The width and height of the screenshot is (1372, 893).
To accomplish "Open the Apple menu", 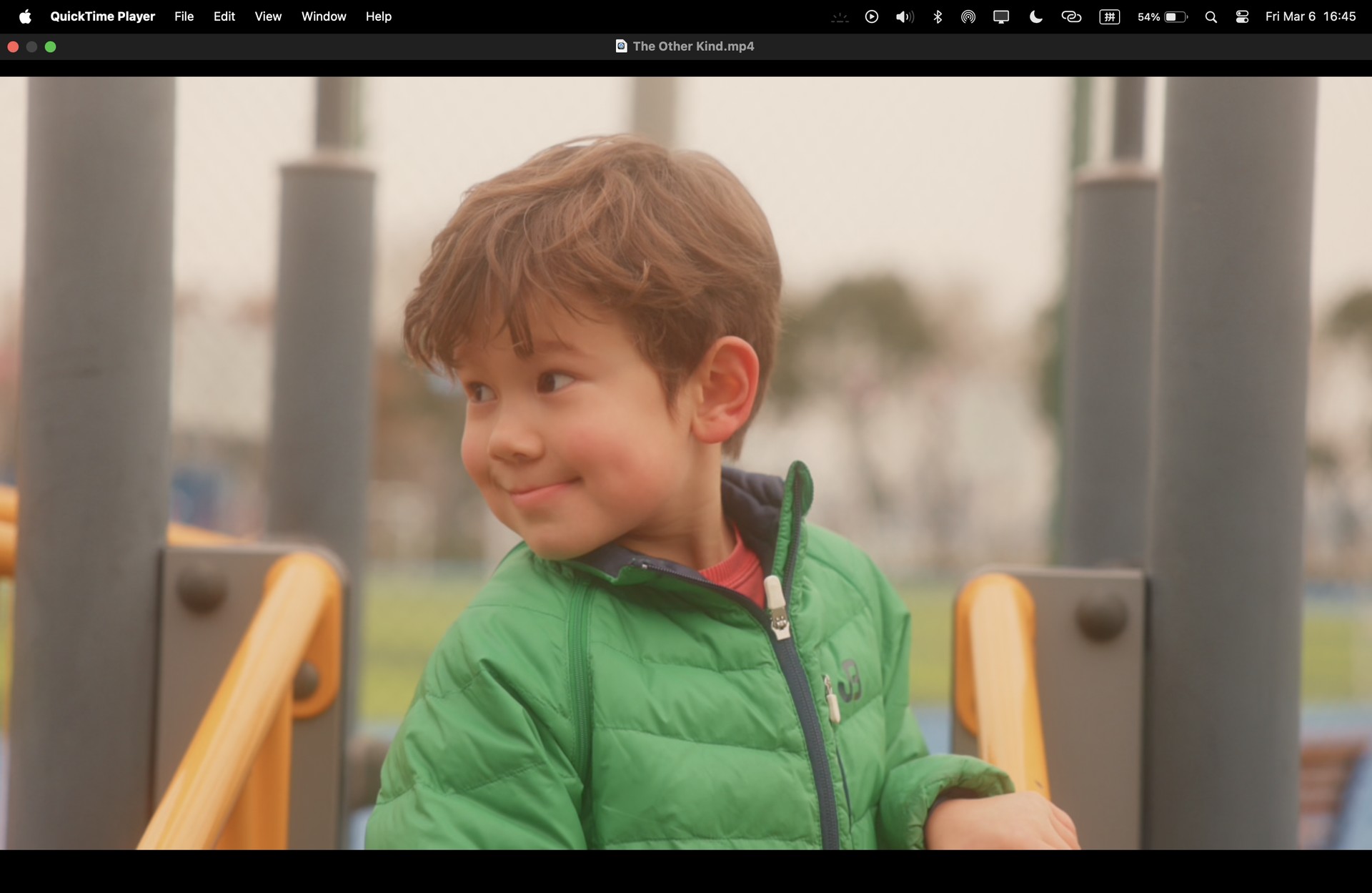I will (25, 16).
